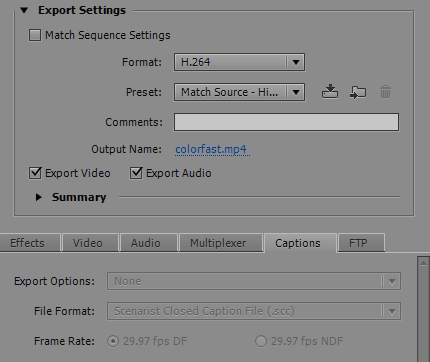Uncheck the Export Video checkbox
Screen dimensions: 430x362
(35, 173)
